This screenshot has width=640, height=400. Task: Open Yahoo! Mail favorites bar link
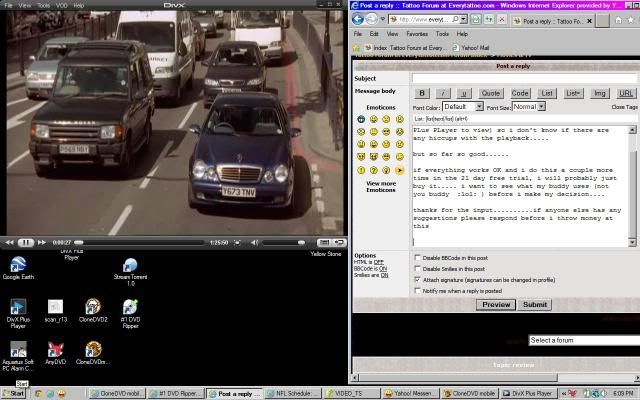(471, 48)
